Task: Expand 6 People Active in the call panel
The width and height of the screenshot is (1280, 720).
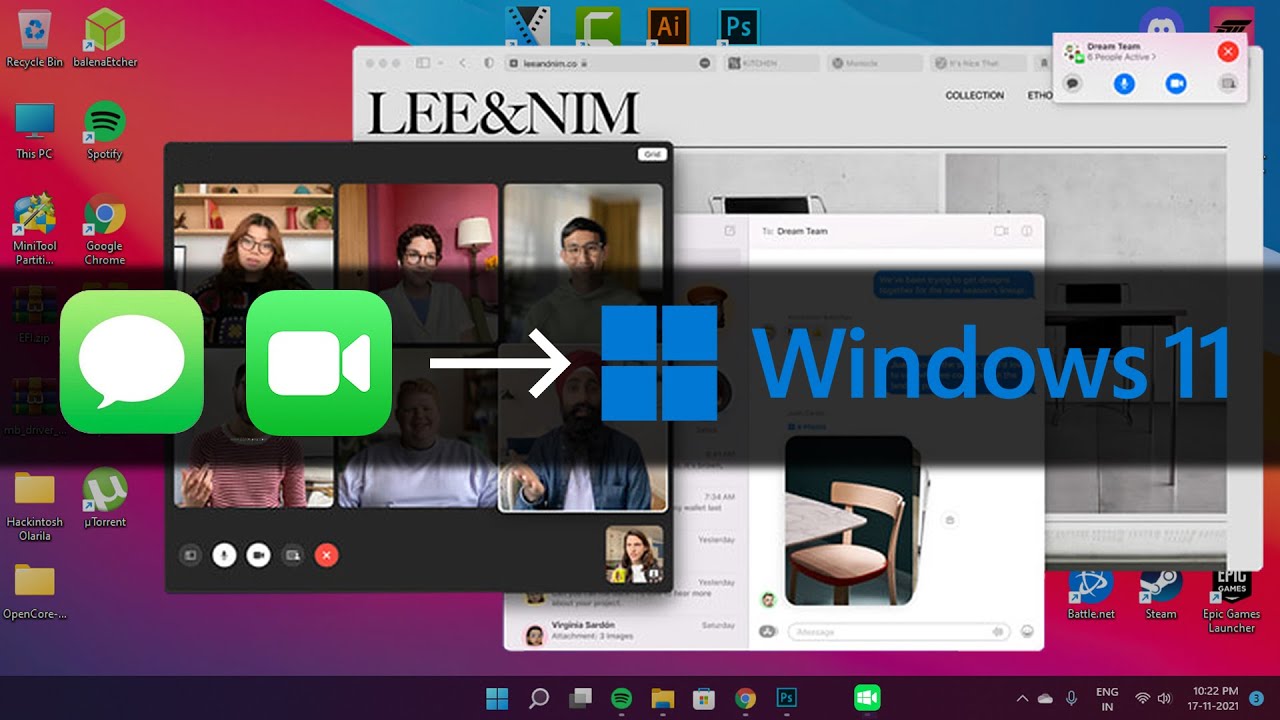Action: click(x=1121, y=57)
